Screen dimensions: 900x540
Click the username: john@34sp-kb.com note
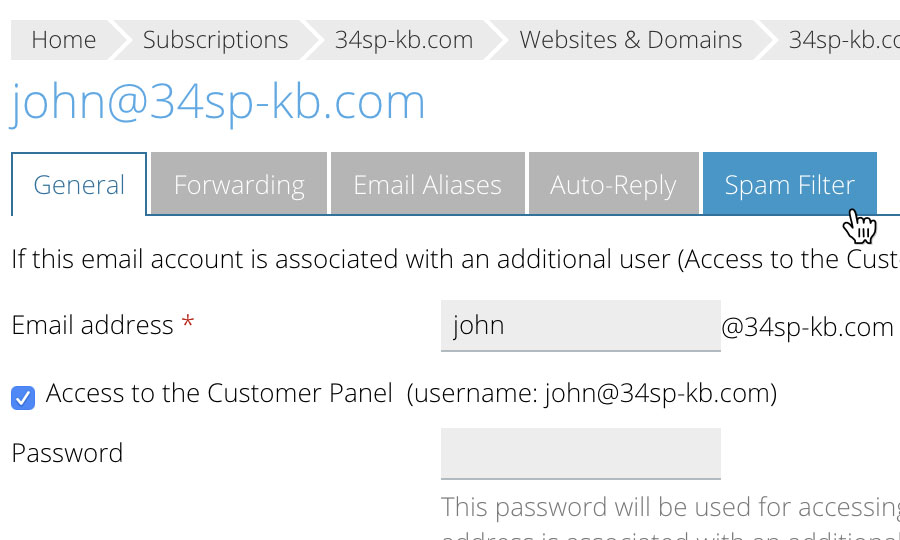[592, 394]
